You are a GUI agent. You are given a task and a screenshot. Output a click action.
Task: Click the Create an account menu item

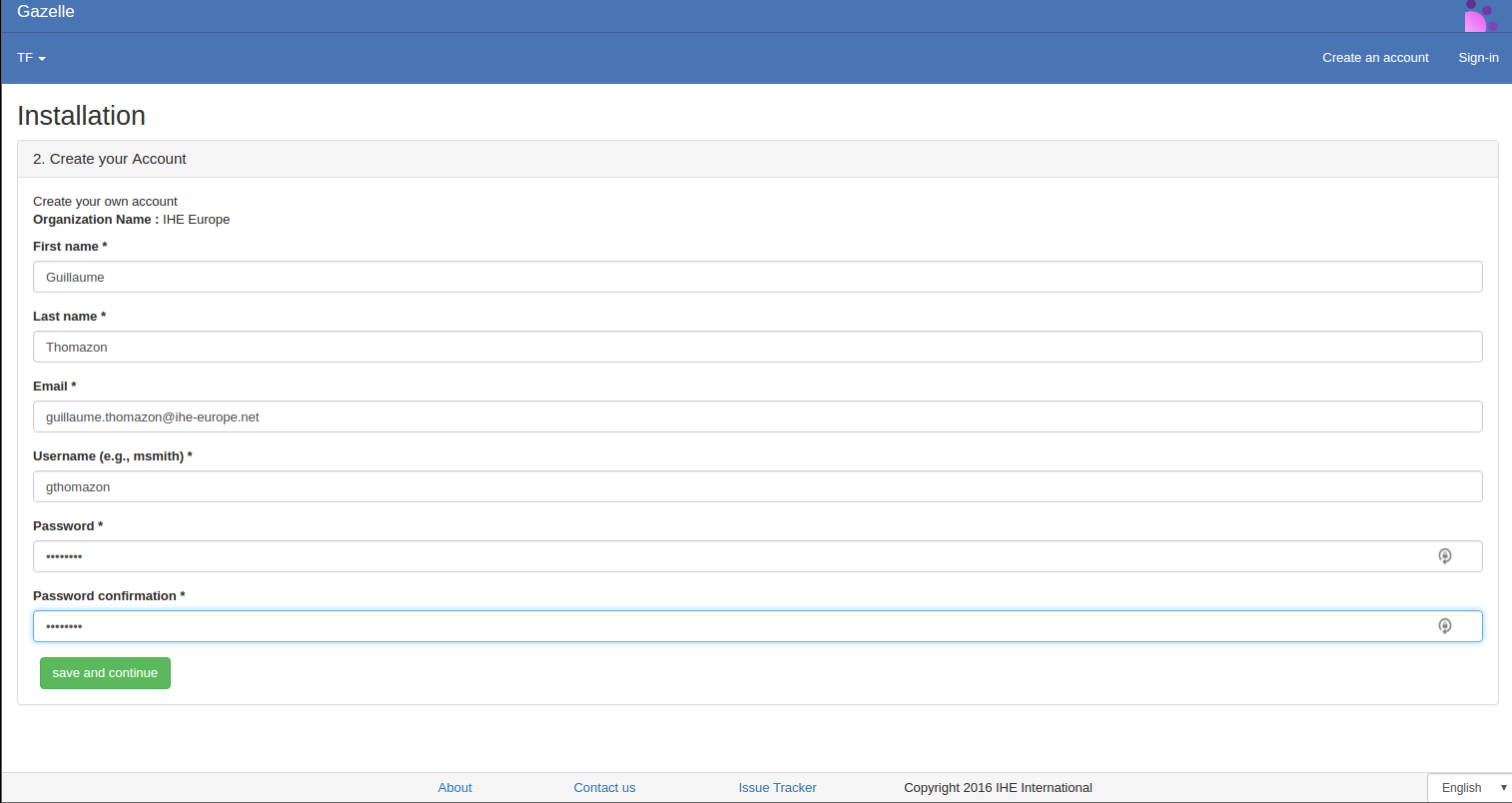pos(1374,58)
